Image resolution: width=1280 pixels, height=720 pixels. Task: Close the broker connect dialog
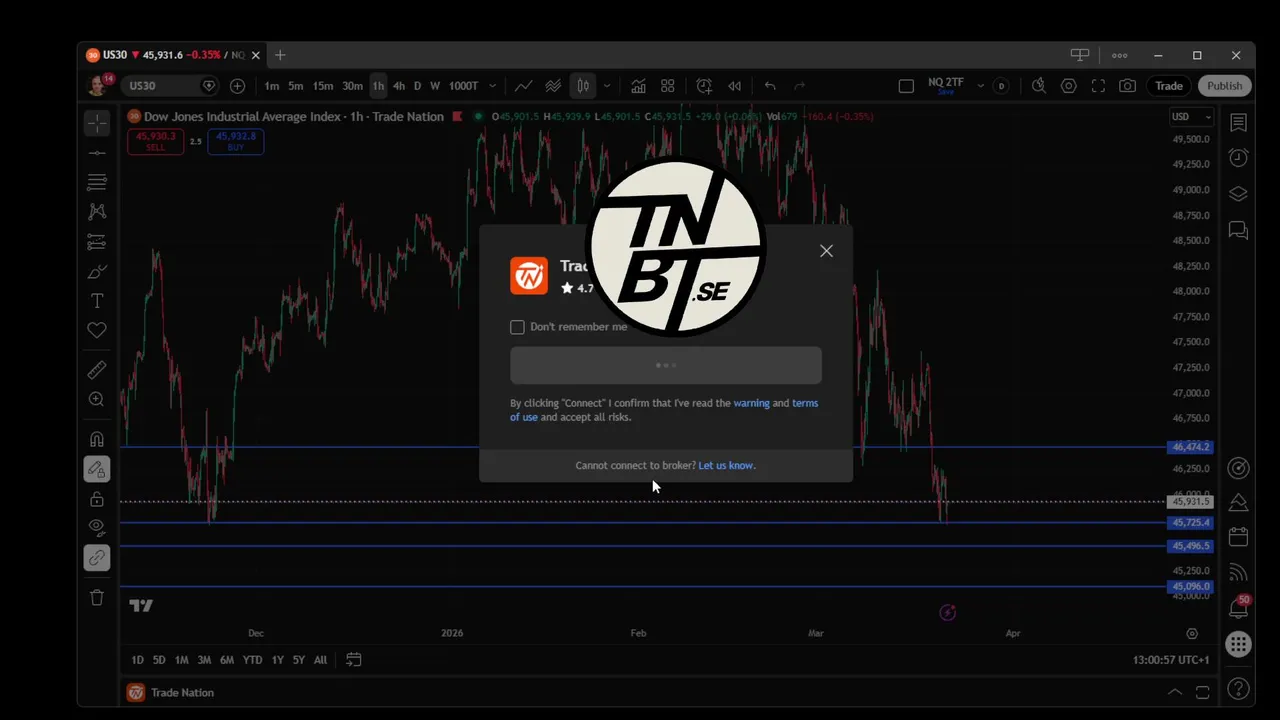click(x=826, y=251)
